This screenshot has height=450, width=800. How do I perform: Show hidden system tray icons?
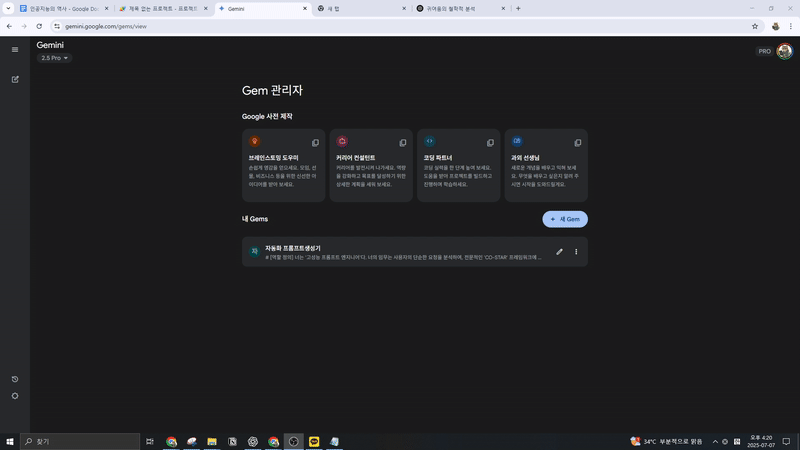[715, 441]
